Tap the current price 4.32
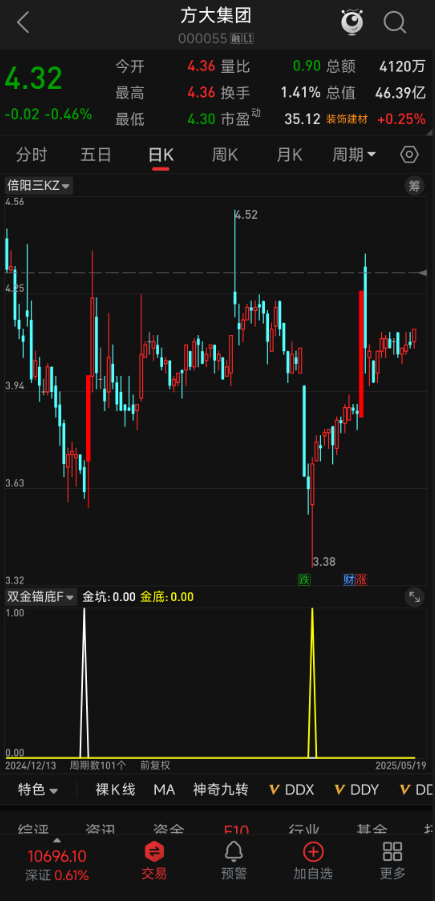Screen dimensions: 435x901 click(x=33, y=79)
